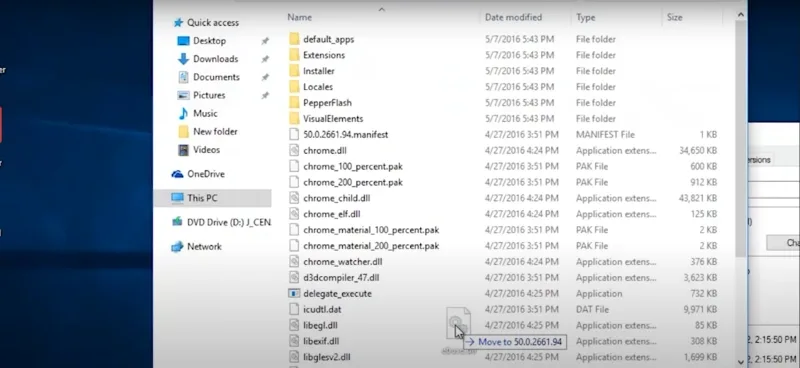The height and width of the screenshot is (368, 800).
Task: Click the PepperFlash folder icon
Action: click(x=293, y=103)
